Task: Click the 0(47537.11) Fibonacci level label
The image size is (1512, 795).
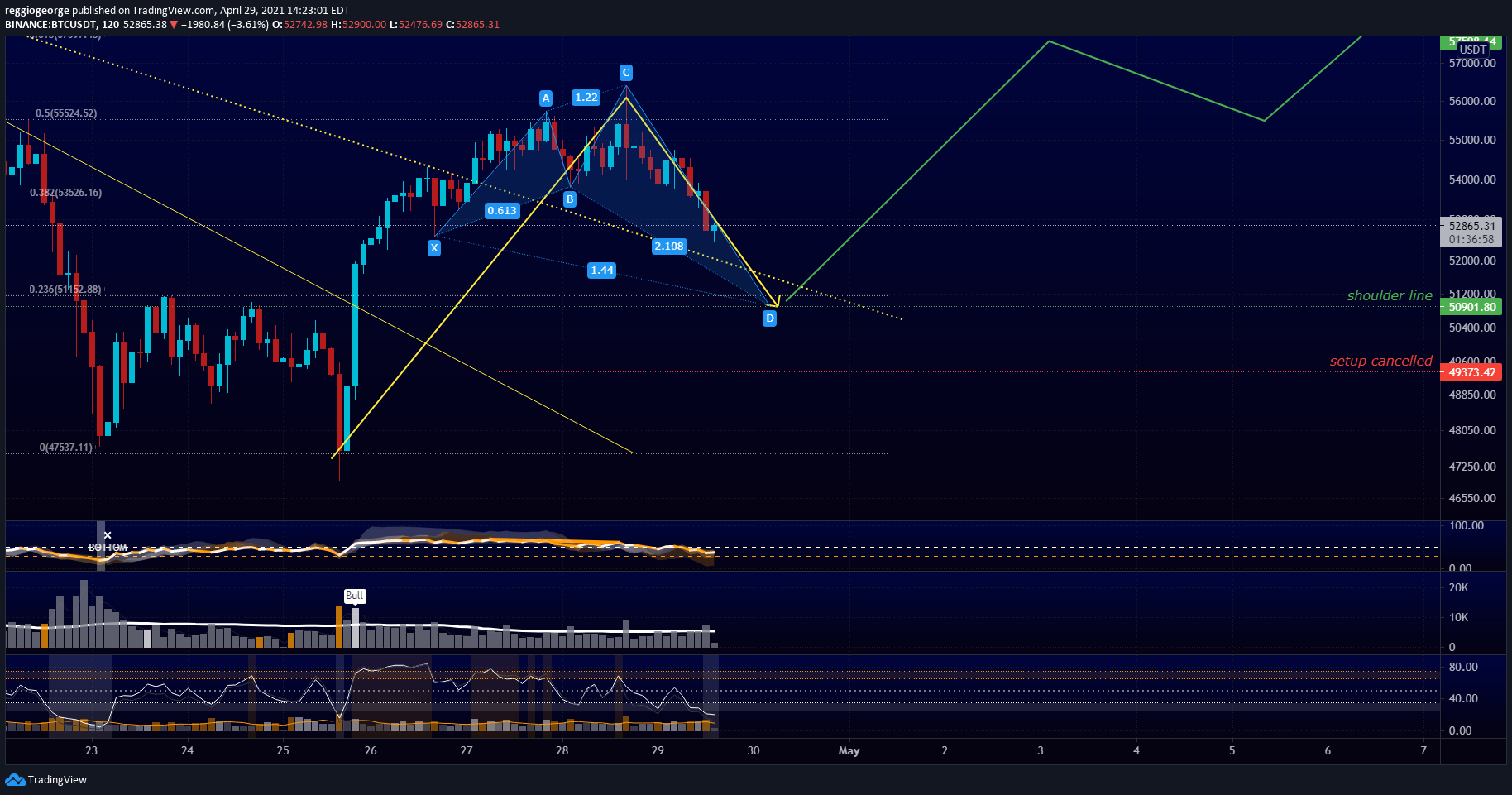Action: pos(66,448)
